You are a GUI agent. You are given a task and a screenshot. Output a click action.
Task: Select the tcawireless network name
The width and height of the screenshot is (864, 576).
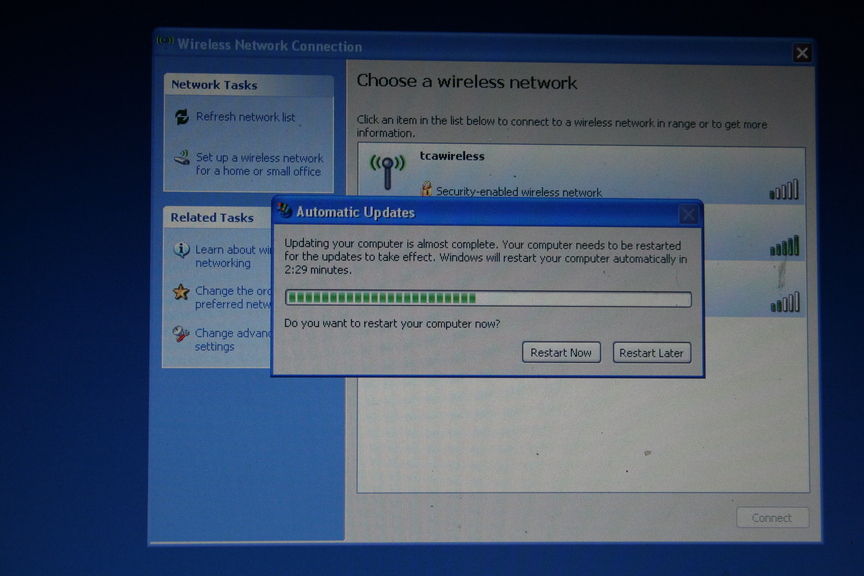click(452, 156)
